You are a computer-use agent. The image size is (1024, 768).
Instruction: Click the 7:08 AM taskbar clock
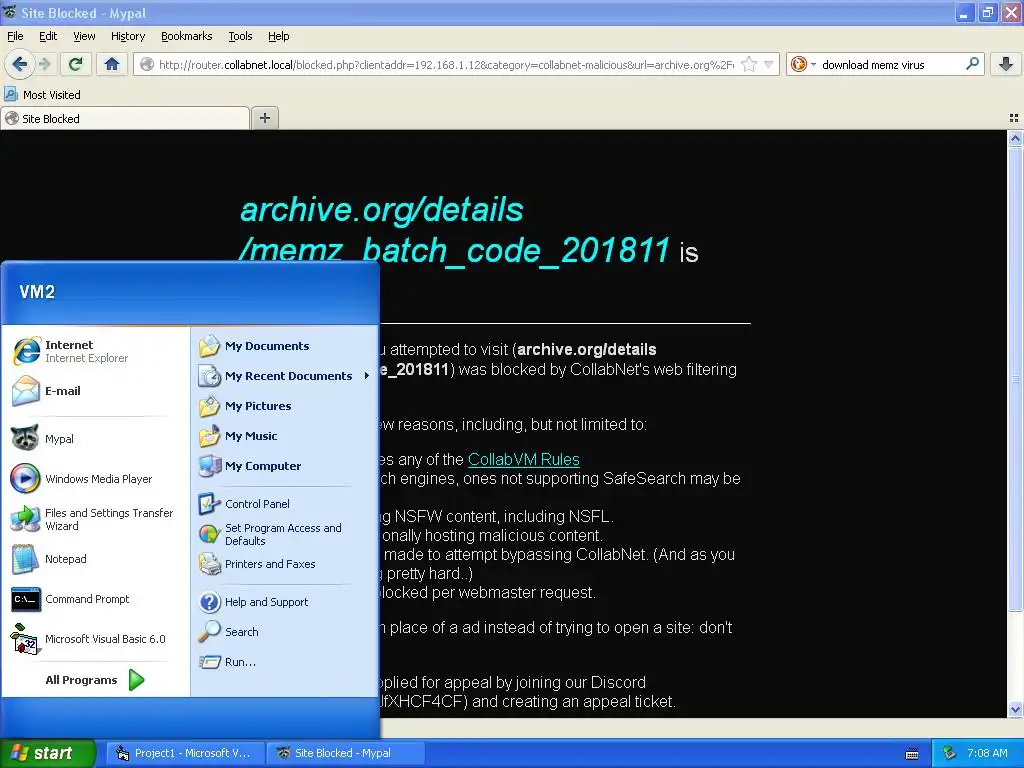point(987,753)
